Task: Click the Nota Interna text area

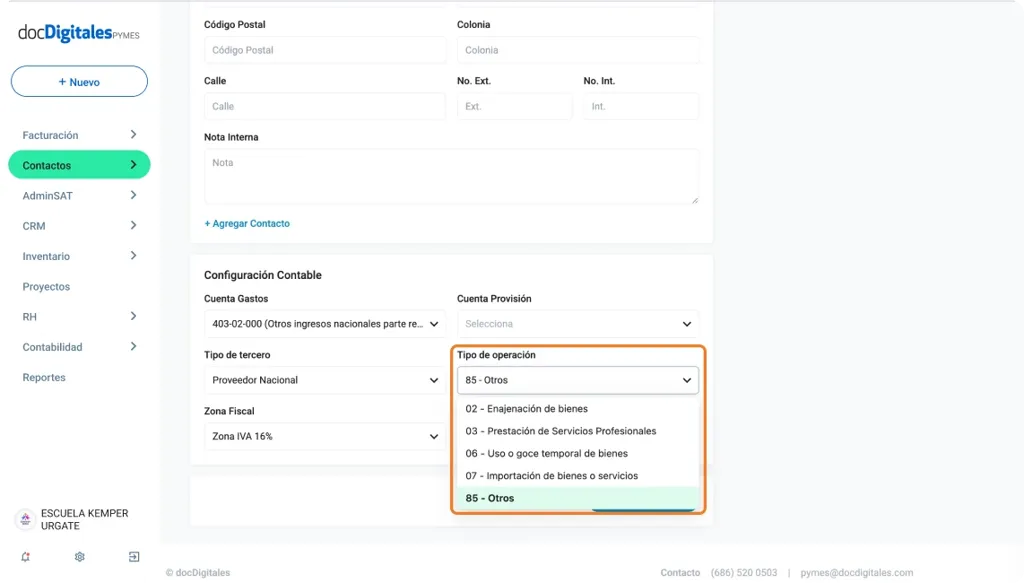Action: [451, 177]
